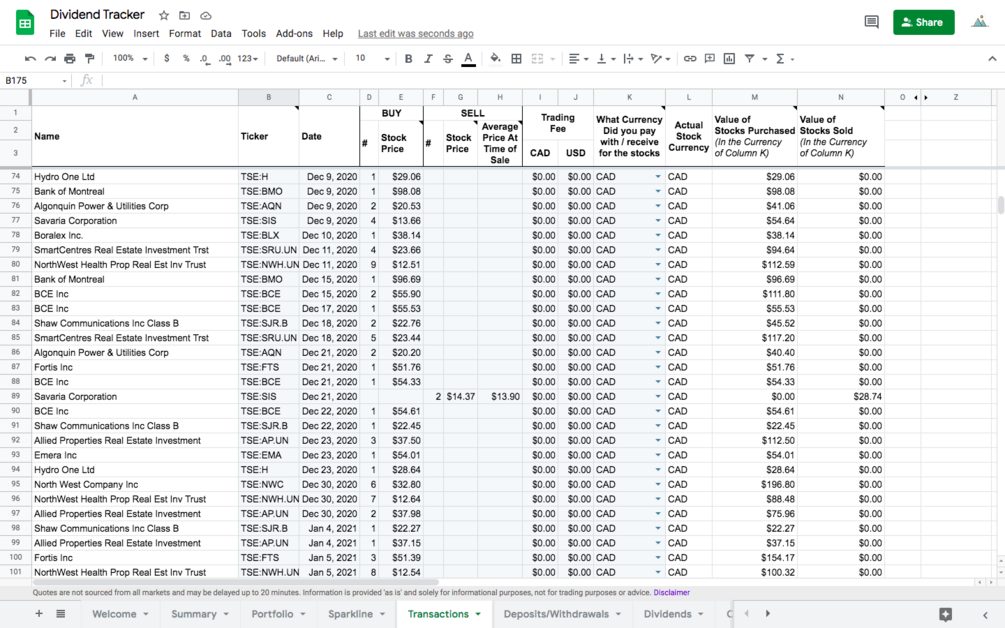The image size is (1005, 628).
Task: Open the borders tool
Action: [x=516, y=58]
